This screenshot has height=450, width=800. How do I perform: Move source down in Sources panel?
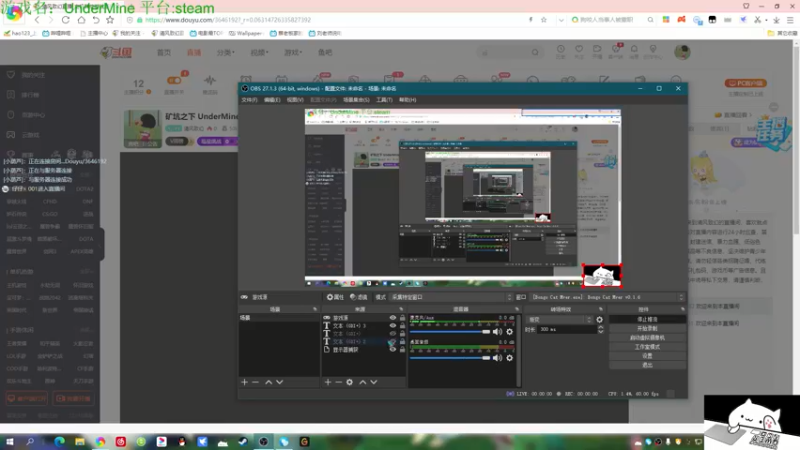click(x=374, y=382)
